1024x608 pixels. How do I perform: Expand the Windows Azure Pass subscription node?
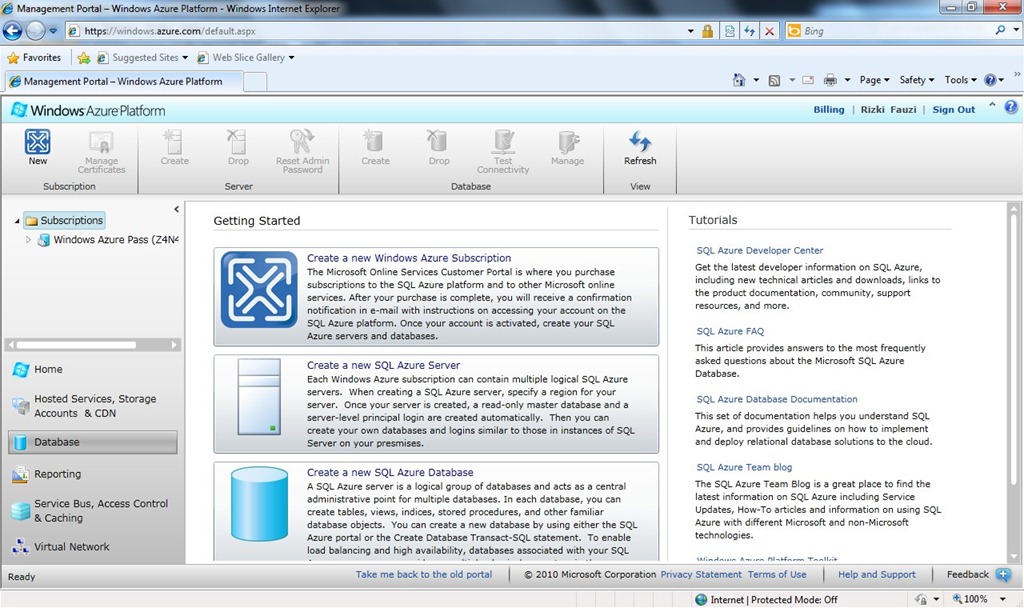coord(28,240)
